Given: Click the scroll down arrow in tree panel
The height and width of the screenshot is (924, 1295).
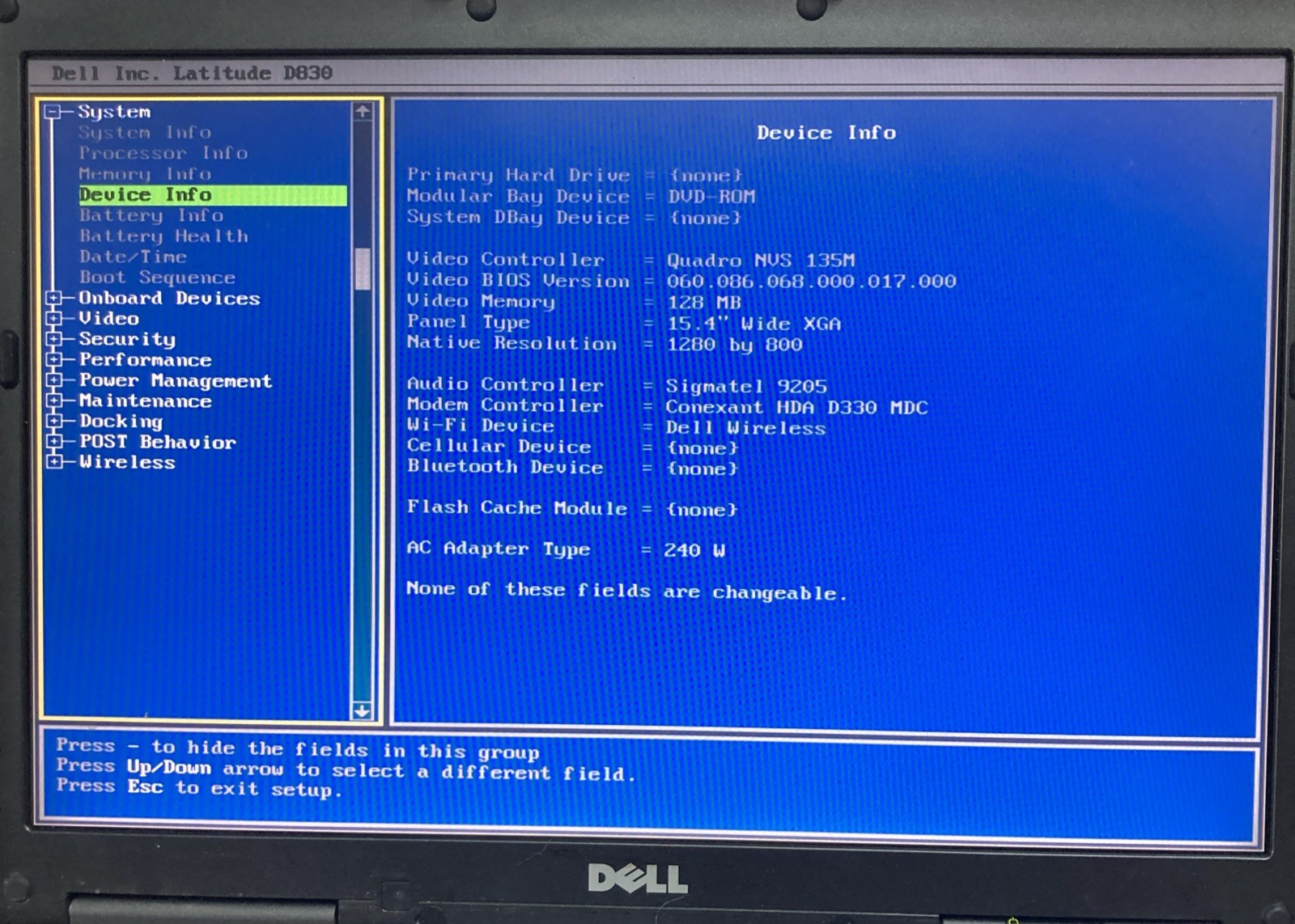Looking at the screenshot, I should point(363,710).
